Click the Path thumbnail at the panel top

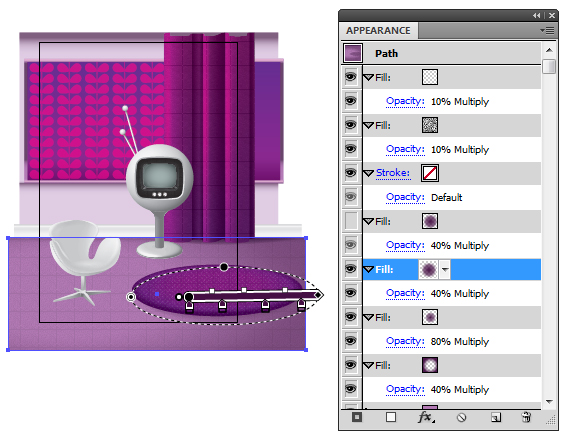point(353,53)
